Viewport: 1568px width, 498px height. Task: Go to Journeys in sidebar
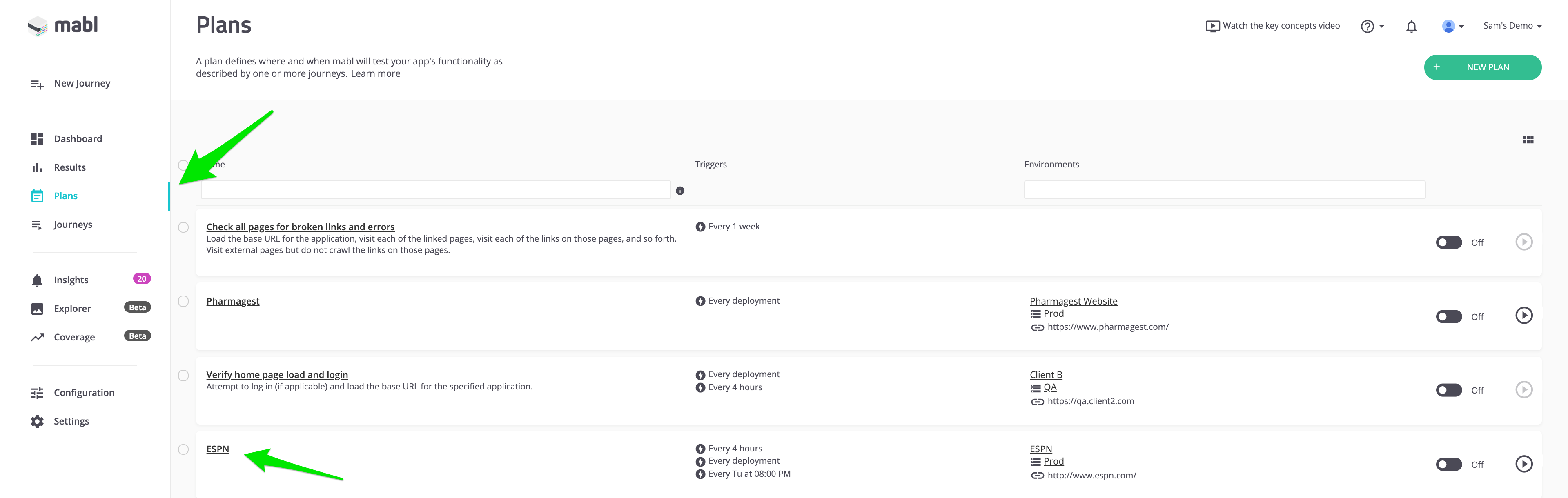[x=72, y=225]
